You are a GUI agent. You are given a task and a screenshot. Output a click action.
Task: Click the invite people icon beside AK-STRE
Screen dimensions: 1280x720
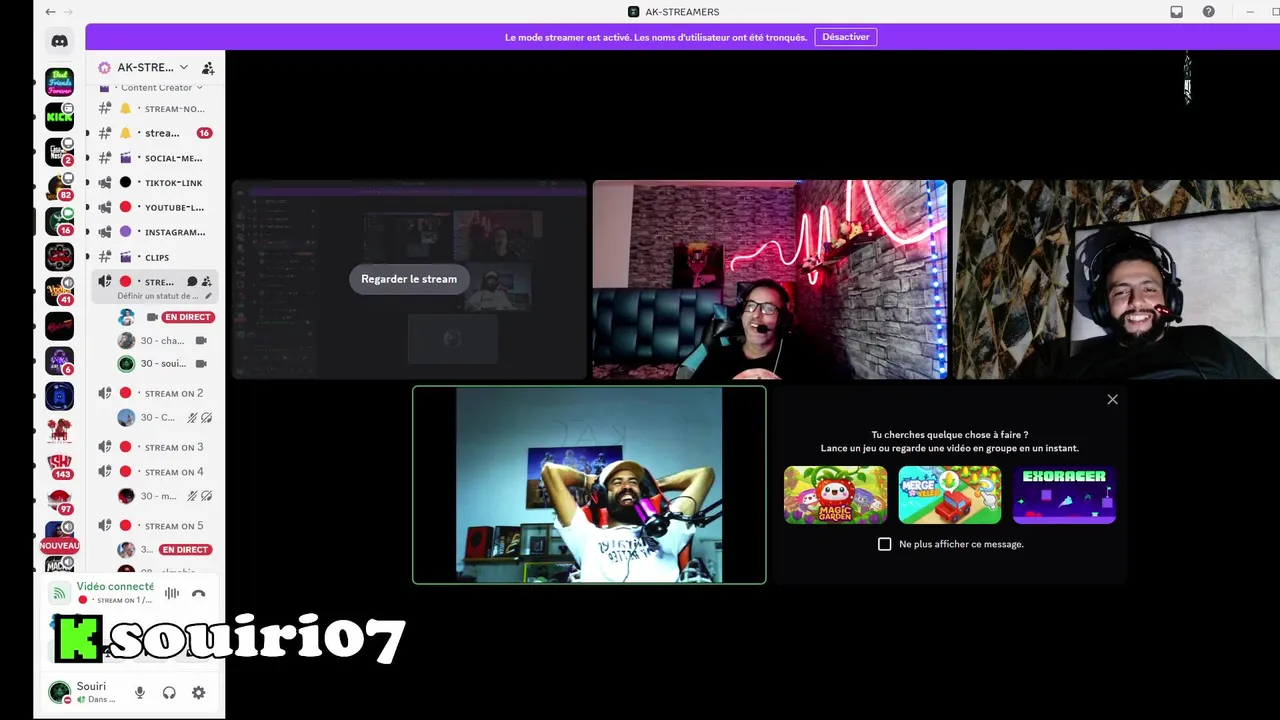[208, 68]
